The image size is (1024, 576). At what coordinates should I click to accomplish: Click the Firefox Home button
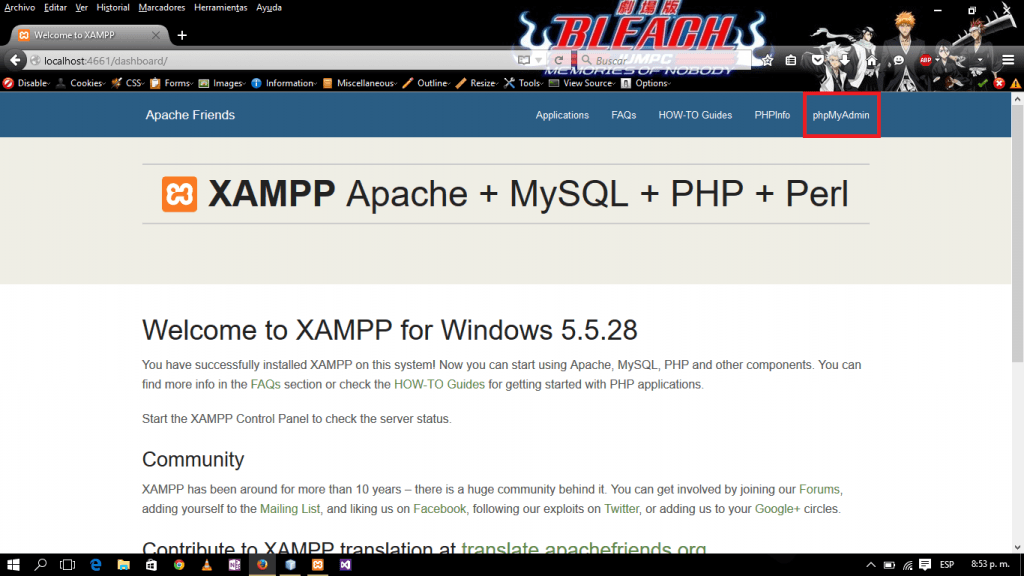point(872,60)
